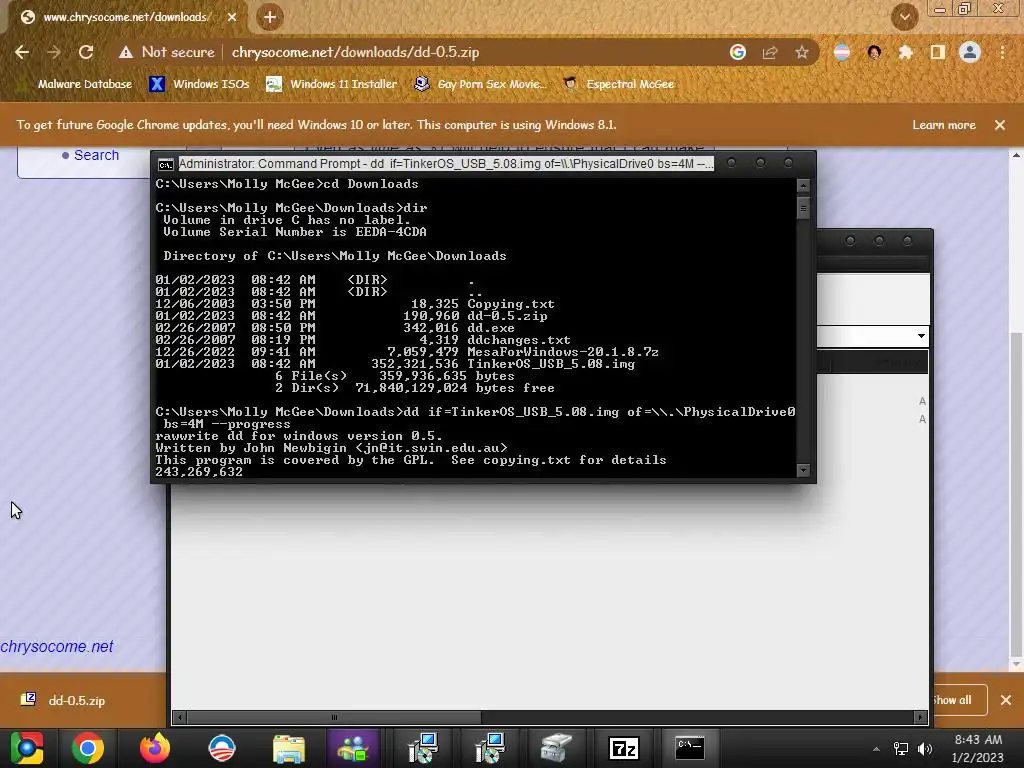Open File Explorer on taskbar
The width and height of the screenshot is (1024, 768).
[x=289, y=748]
